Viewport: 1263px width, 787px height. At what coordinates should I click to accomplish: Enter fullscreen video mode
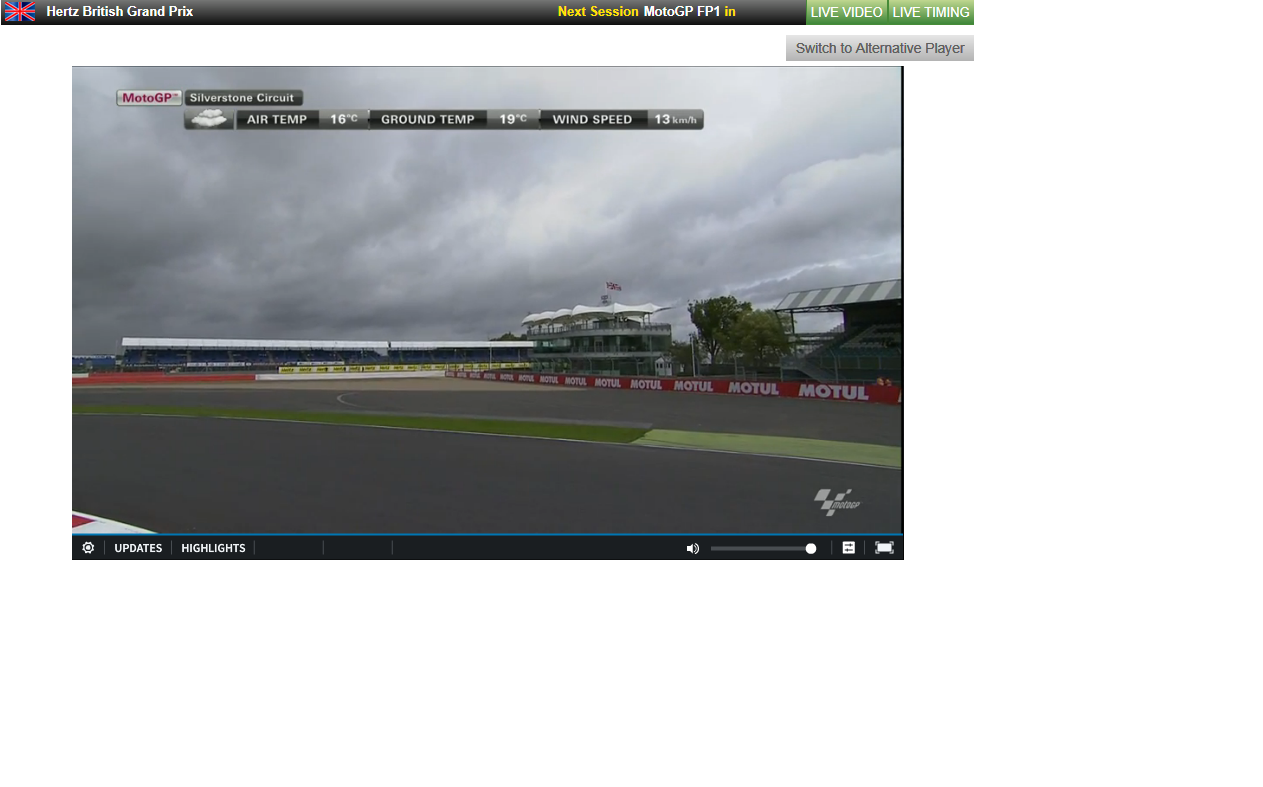coord(884,548)
